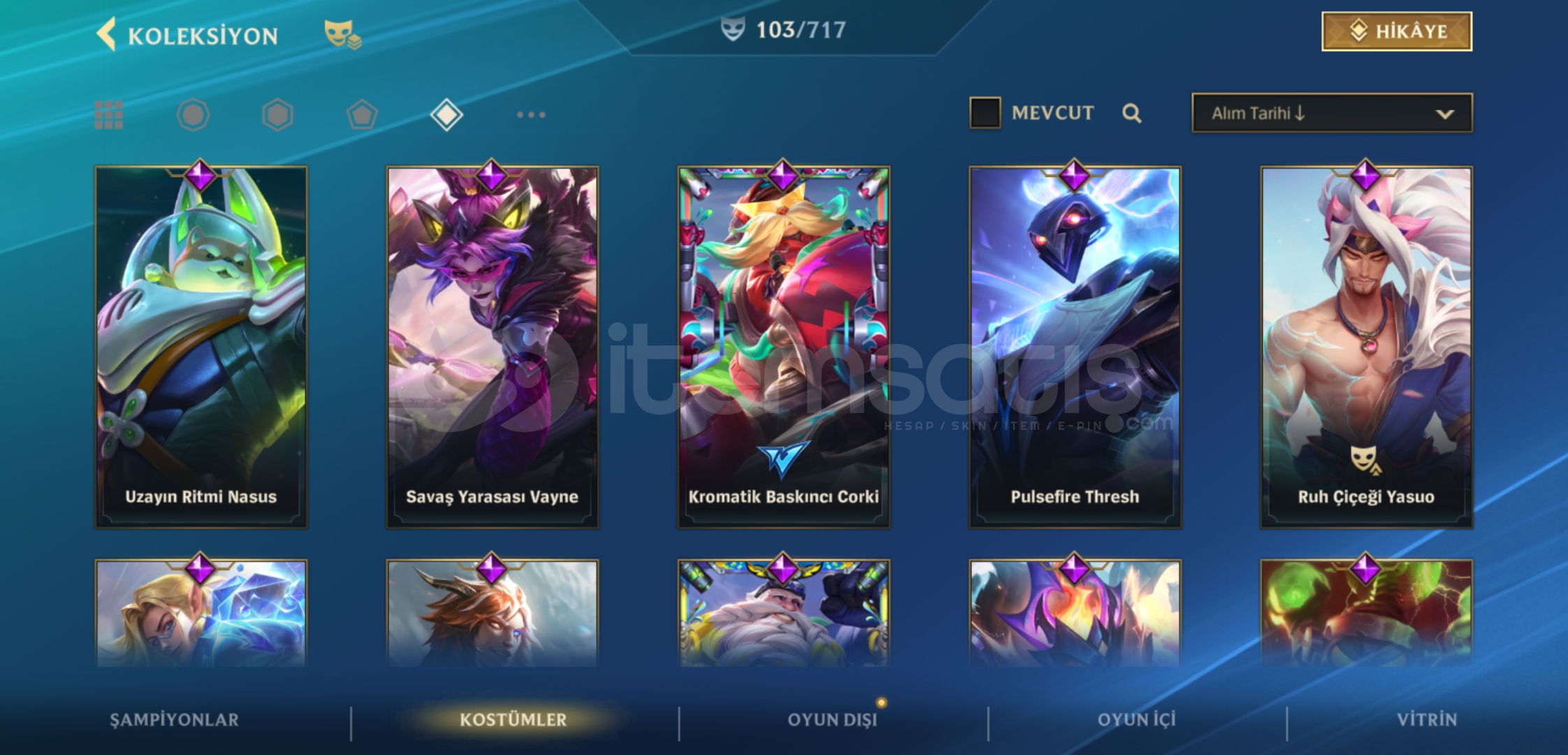Select the Kostümler tab

(x=513, y=720)
